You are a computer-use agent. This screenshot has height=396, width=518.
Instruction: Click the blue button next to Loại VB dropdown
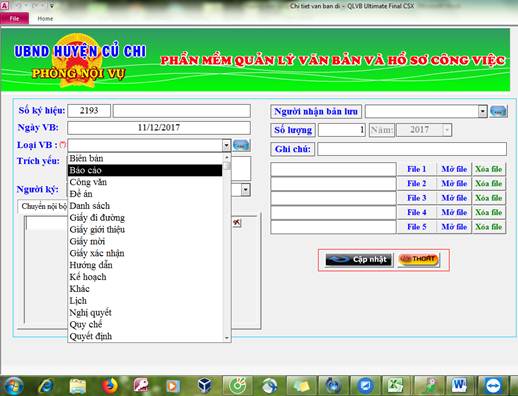241,145
